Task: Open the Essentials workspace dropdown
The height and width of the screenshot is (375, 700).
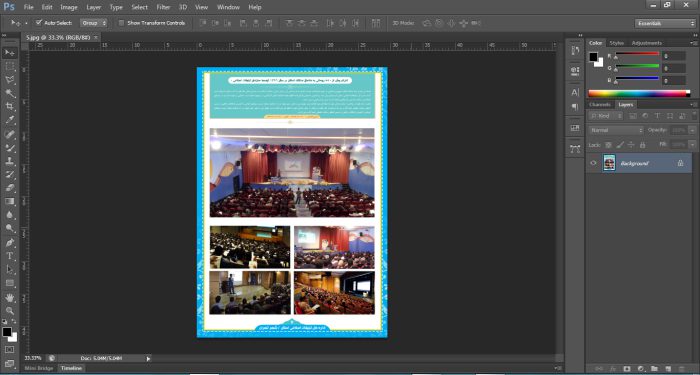Action: [x=665, y=23]
